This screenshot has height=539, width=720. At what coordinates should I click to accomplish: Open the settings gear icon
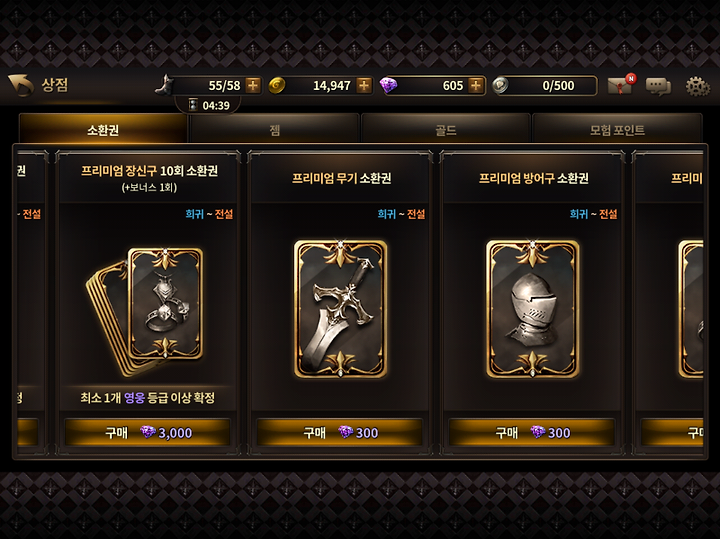697,86
